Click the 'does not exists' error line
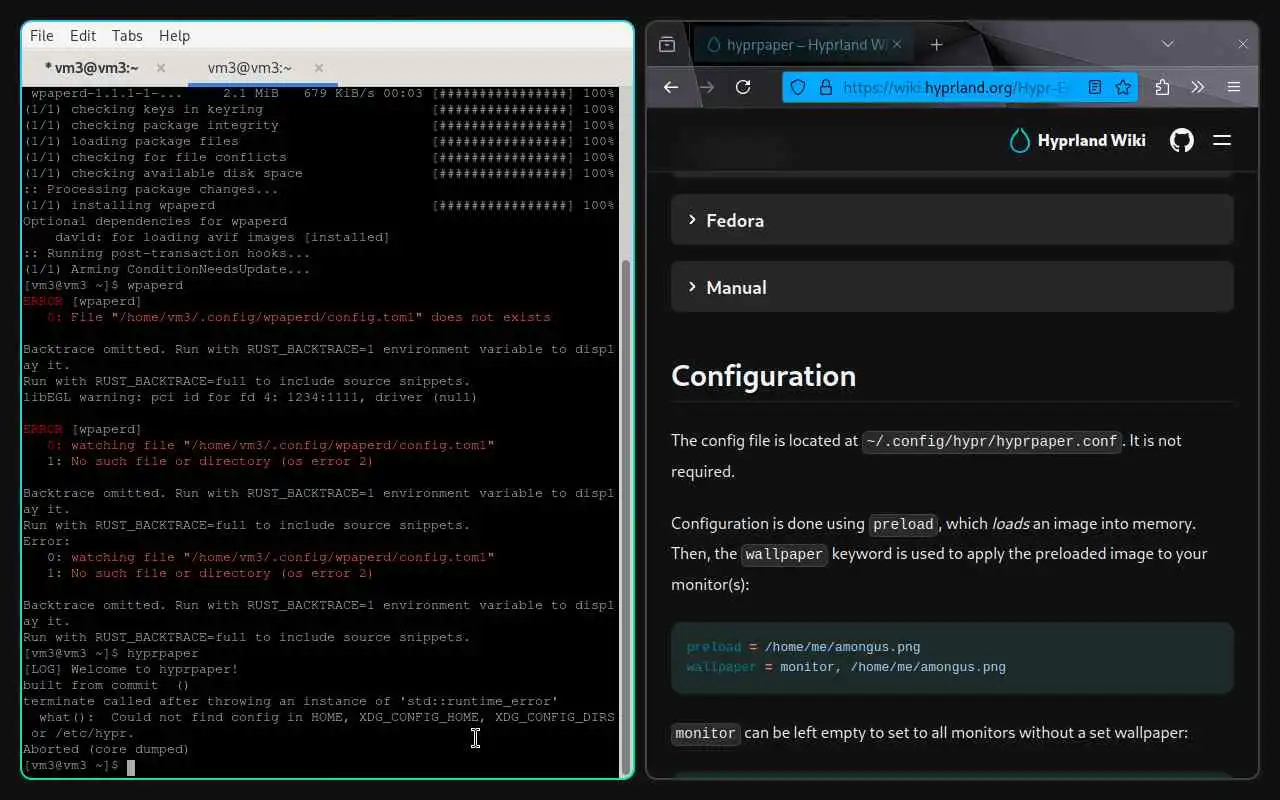The width and height of the screenshot is (1280, 800). [298, 317]
